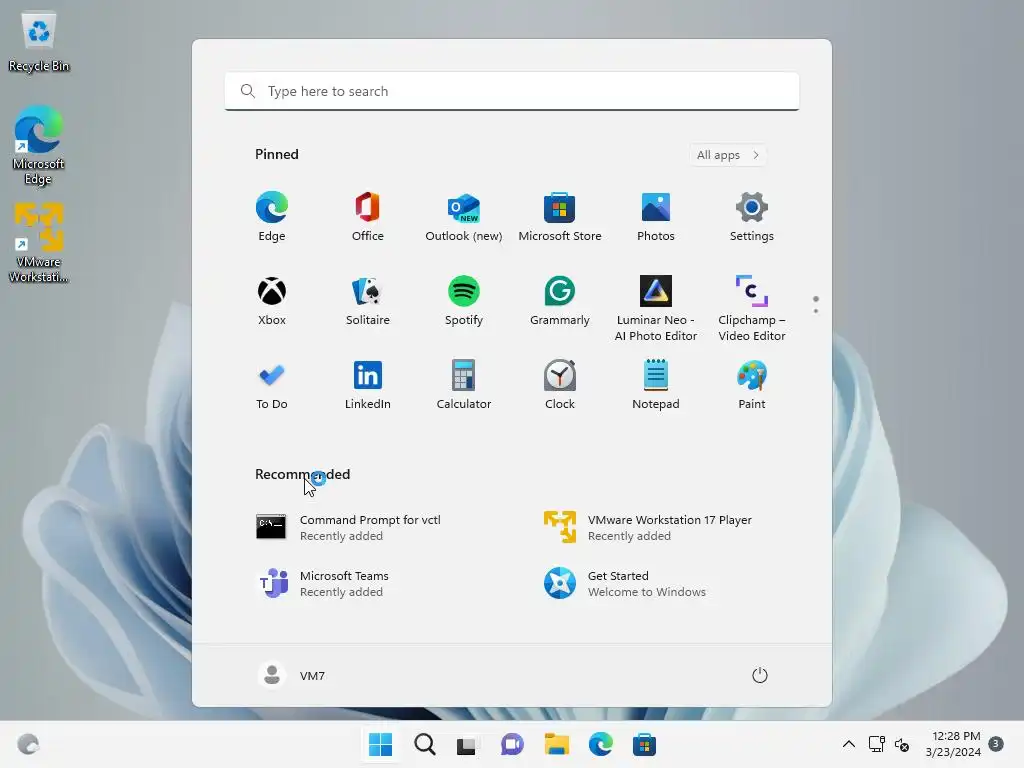This screenshot has height=768, width=1024.
Task: Click the All apps button
Action: pyautogui.click(x=728, y=155)
